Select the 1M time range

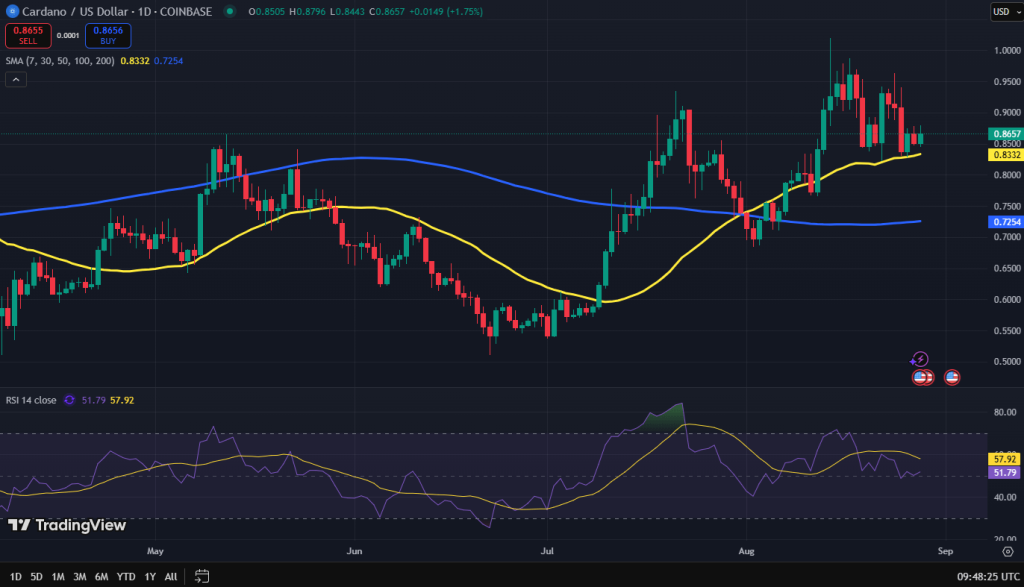point(58,577)
